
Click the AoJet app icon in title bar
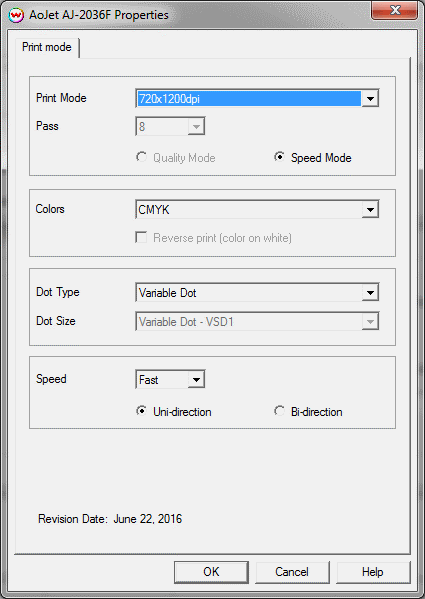click(x=16, y=15)
